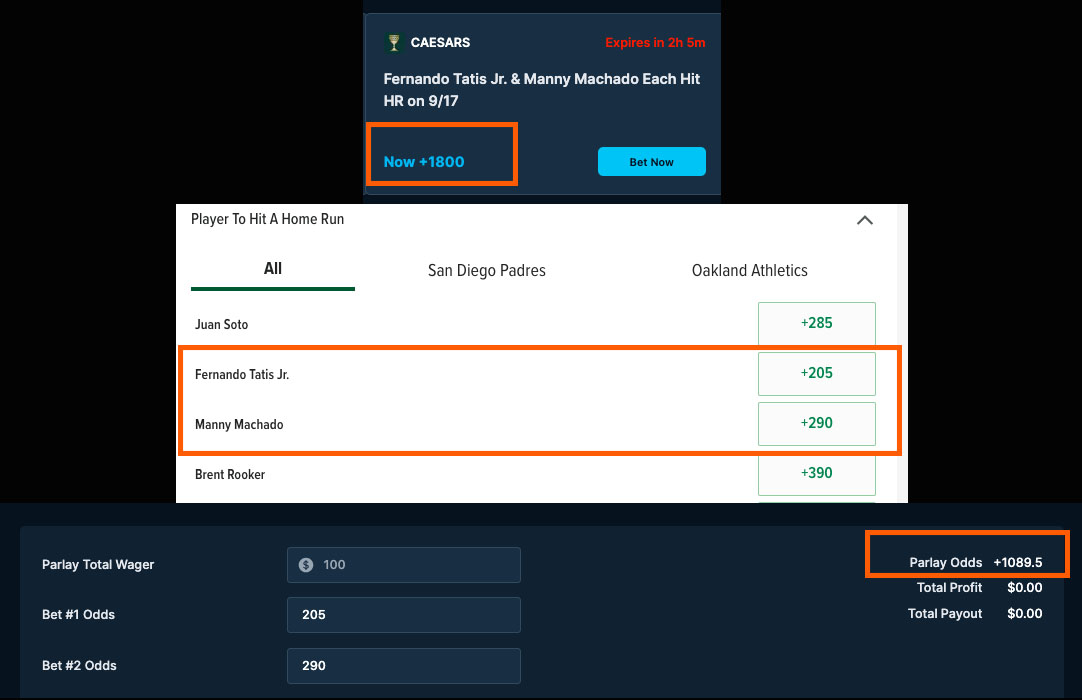Click the 'Player To Hit A Home Run' heading
This screenshot has width=1082, height=700.
[268, 219]
